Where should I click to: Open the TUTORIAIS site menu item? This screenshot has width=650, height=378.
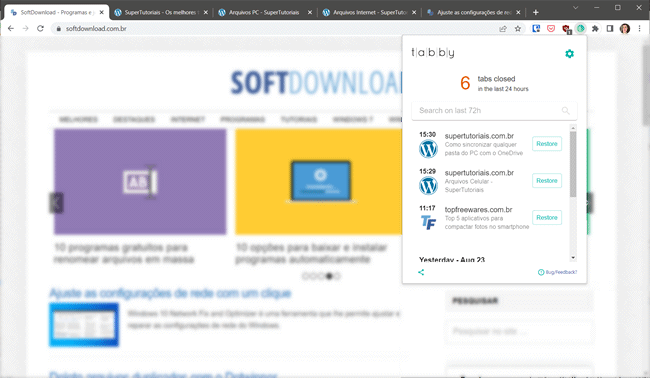[x=298, y=119]
